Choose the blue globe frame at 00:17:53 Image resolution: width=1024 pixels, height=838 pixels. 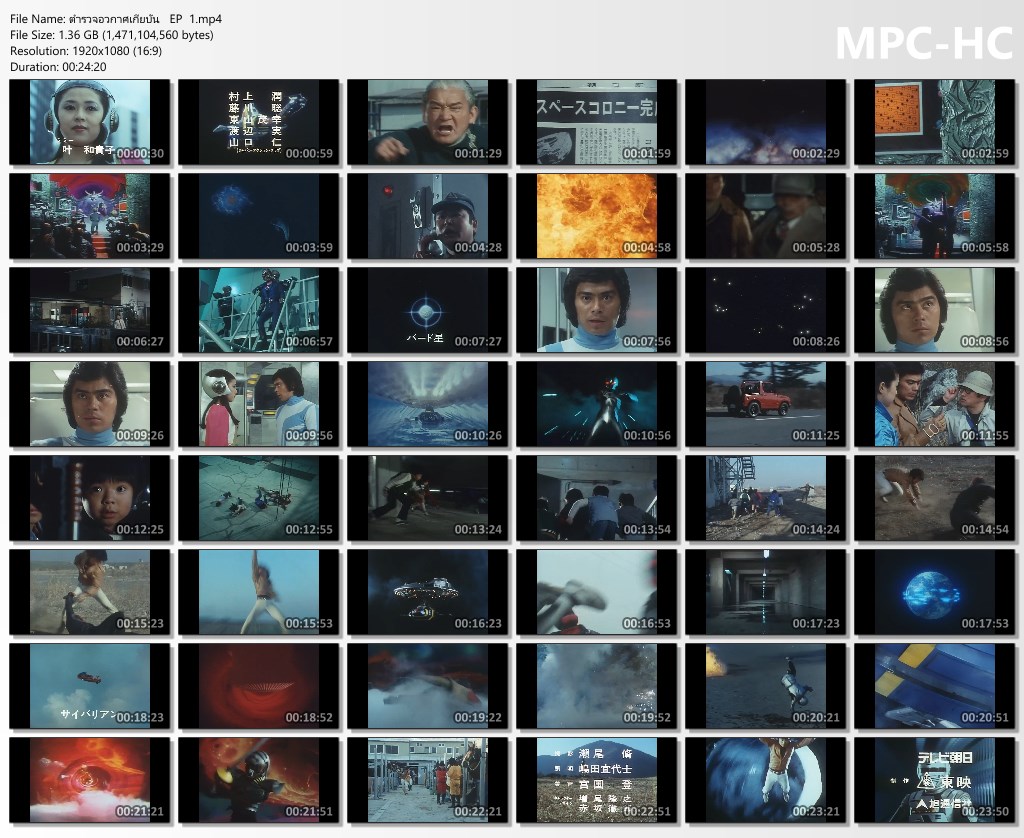pos(935,592)
